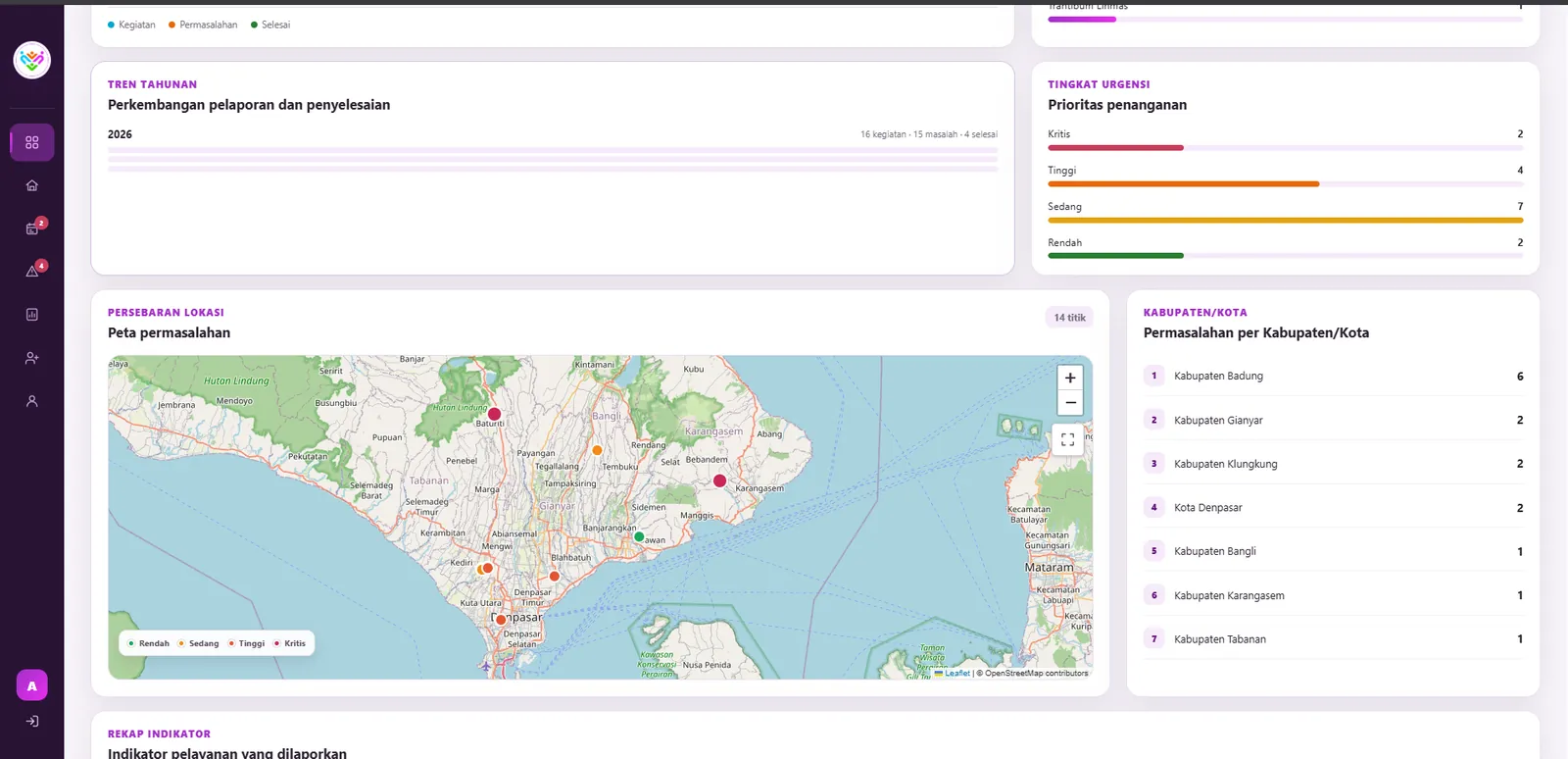Viewport: 1568px width, 759px height.
Task: Go to the home icon in sidebar
Action: pos(32,185)
